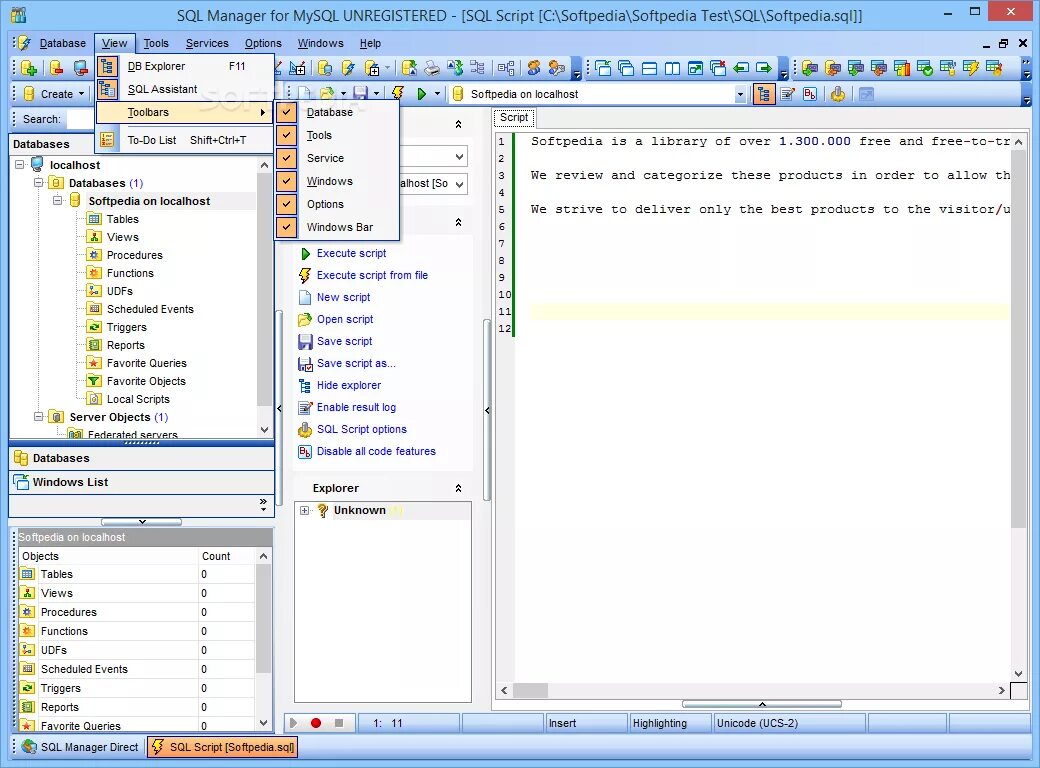The height and width of the screenshot is (768, 1040).
Task: Click the printer icon in the toolbar
Action: click(x=432, y=68)
